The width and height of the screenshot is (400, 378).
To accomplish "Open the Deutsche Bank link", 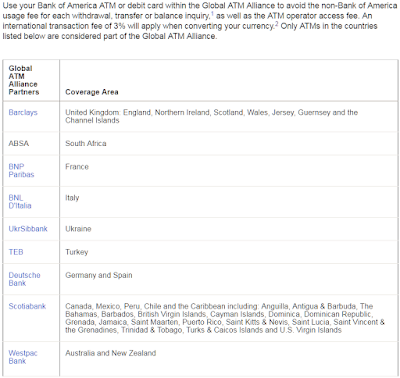I will [24, 279].
